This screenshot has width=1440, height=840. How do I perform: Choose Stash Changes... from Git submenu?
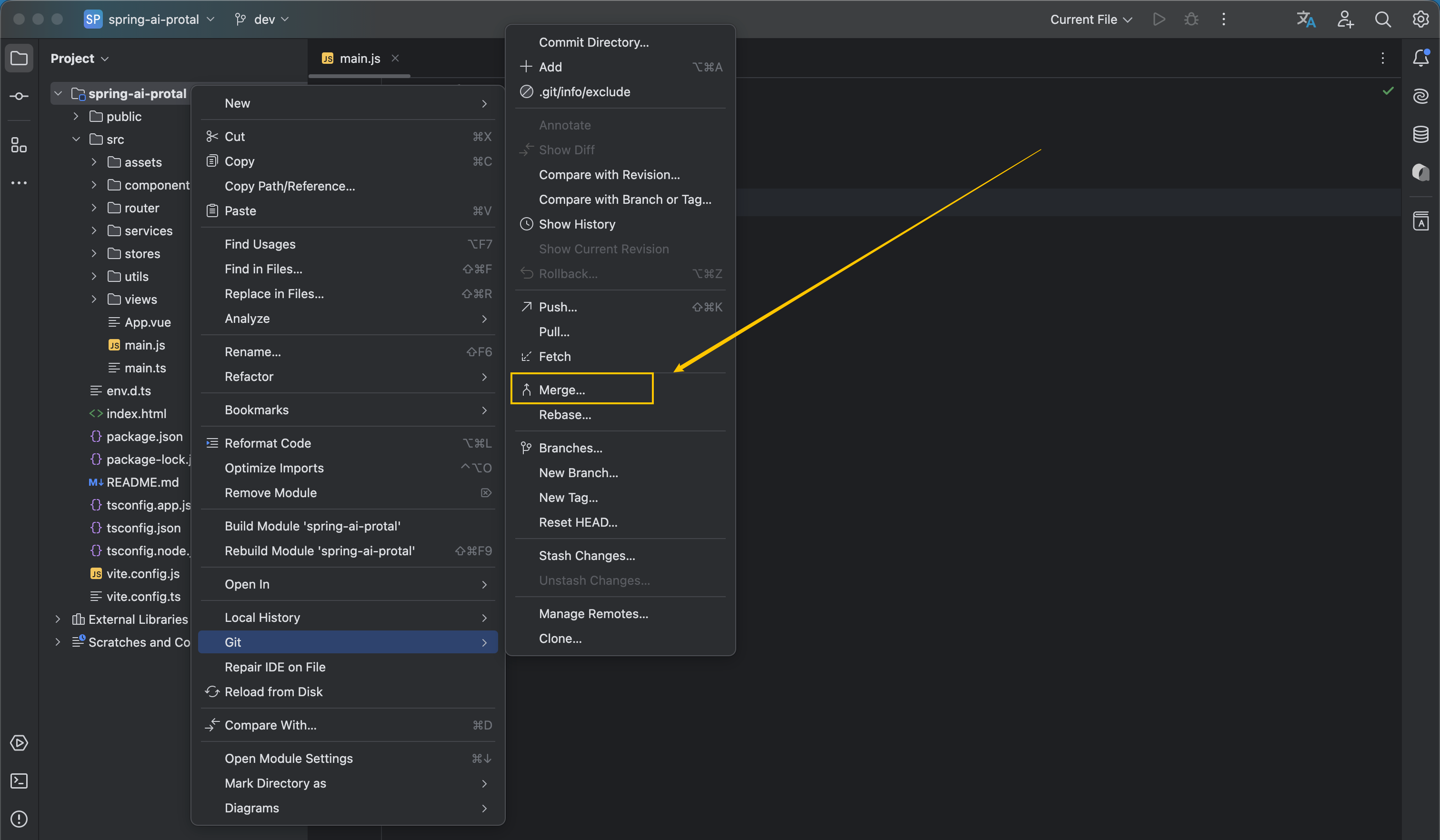[586, 555]
